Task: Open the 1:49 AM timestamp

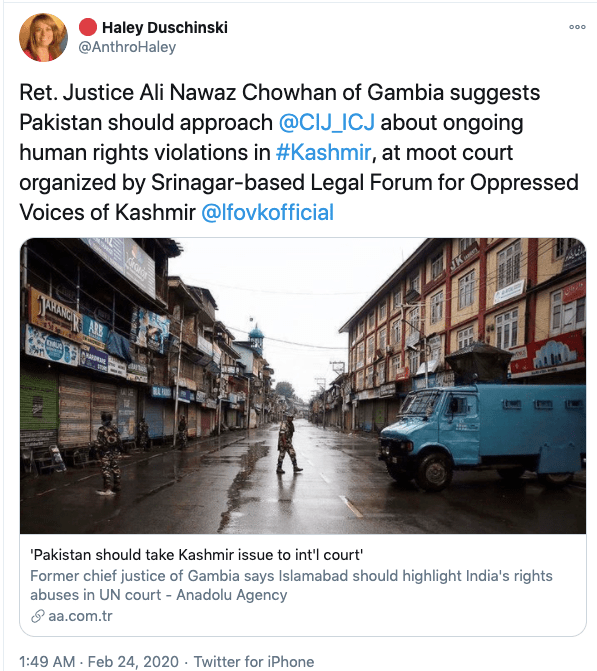Action: click(x=48, y=661)
